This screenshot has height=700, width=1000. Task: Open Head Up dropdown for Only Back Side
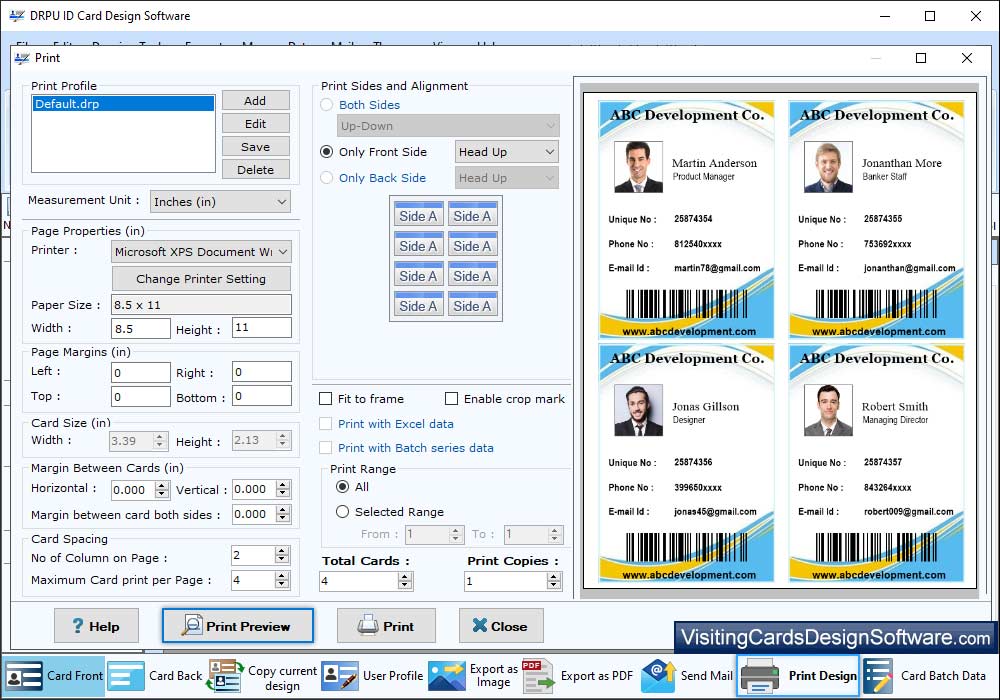(x=506, y=178)
